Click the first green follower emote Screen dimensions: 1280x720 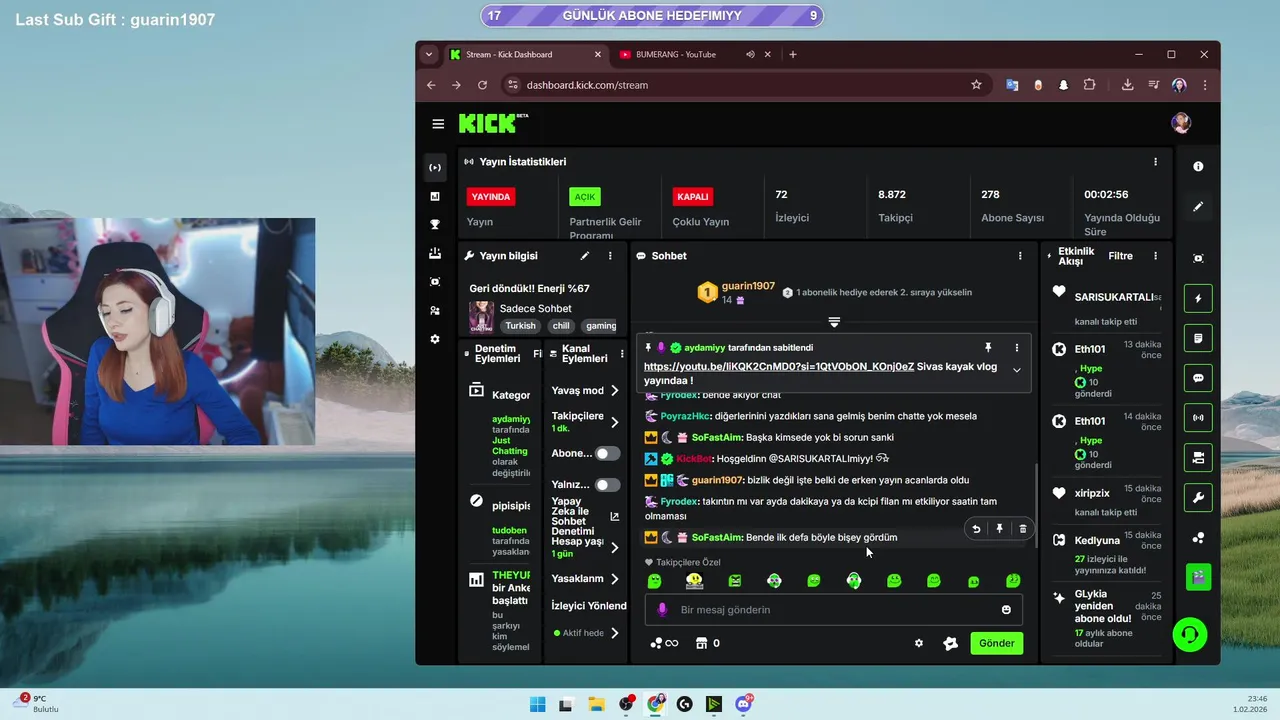point(654,581)
